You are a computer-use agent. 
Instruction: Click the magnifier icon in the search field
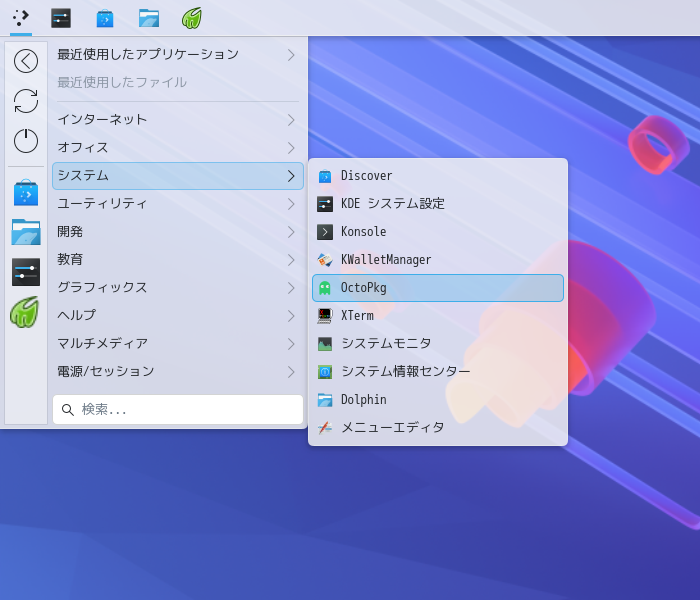[68, 410]
